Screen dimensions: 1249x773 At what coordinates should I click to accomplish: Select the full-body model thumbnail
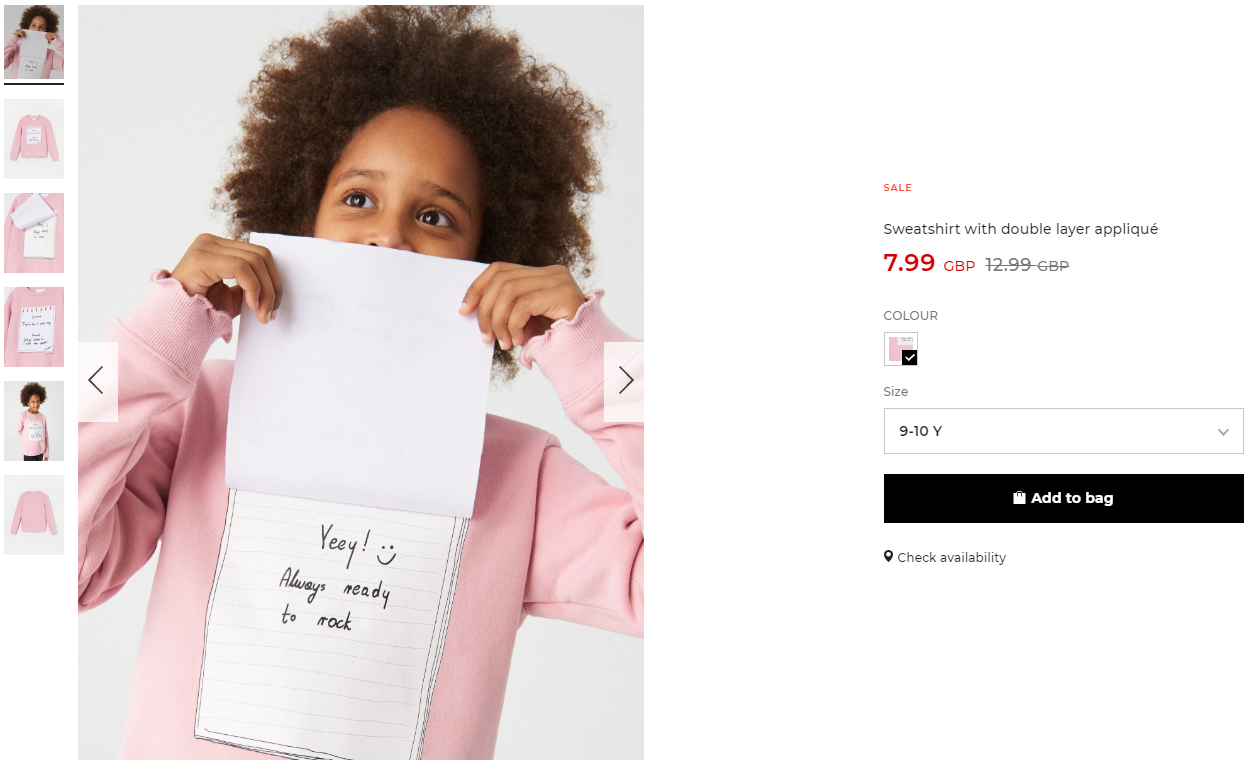pyautogui.click(x=34, y=421)
